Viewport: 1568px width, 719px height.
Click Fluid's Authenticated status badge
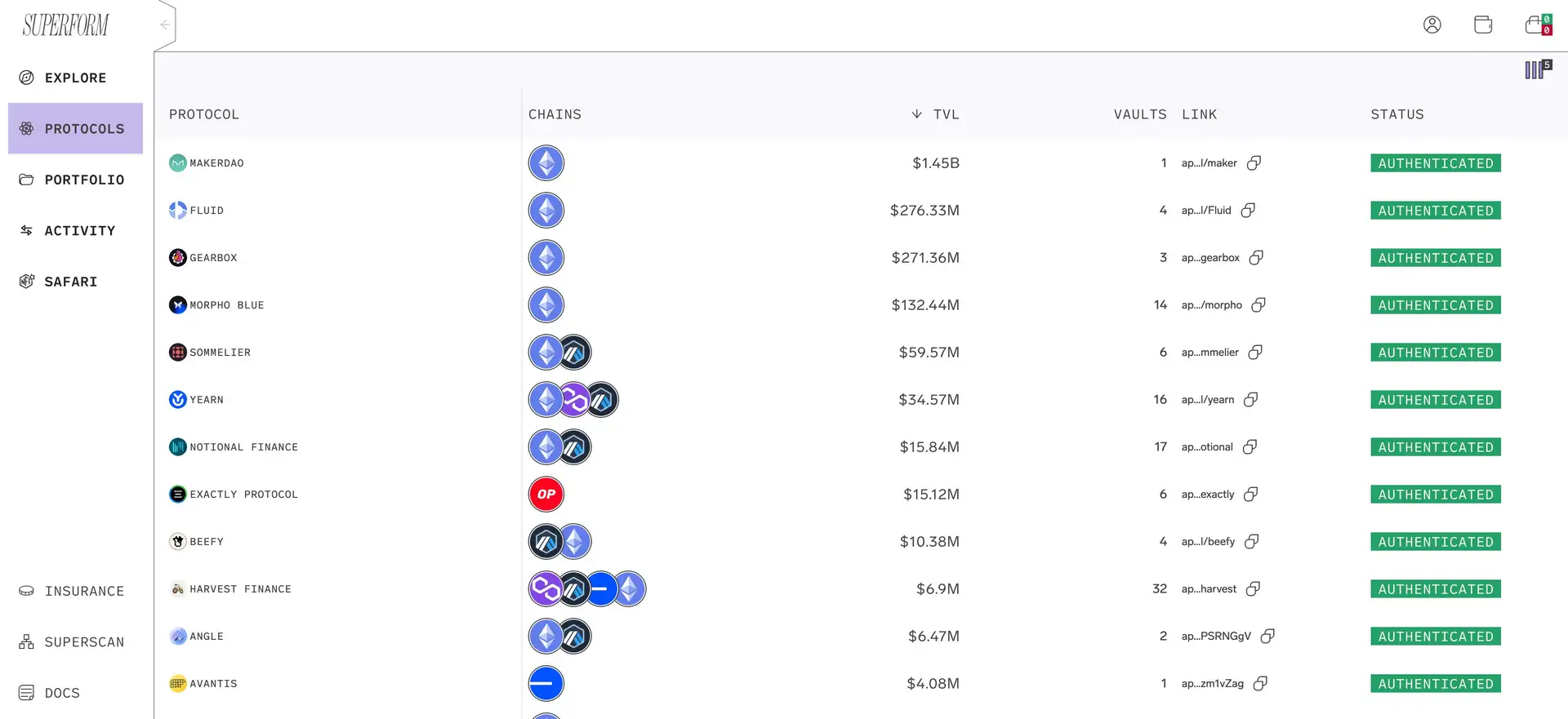1435,211
